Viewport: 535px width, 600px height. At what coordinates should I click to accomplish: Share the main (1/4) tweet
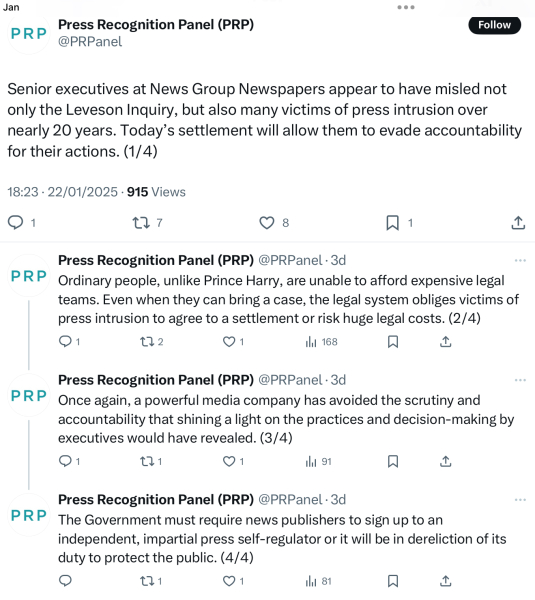pos(518,223)
